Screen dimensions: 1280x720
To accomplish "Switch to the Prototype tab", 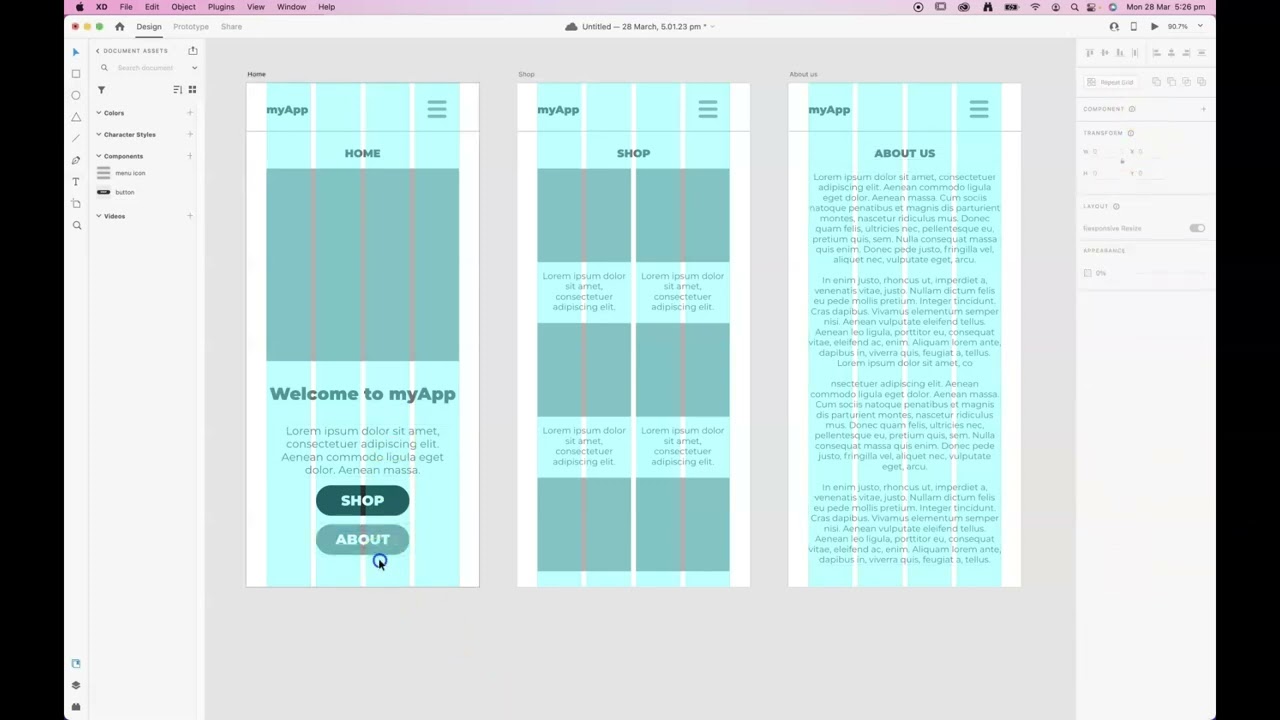I will 190,27.
